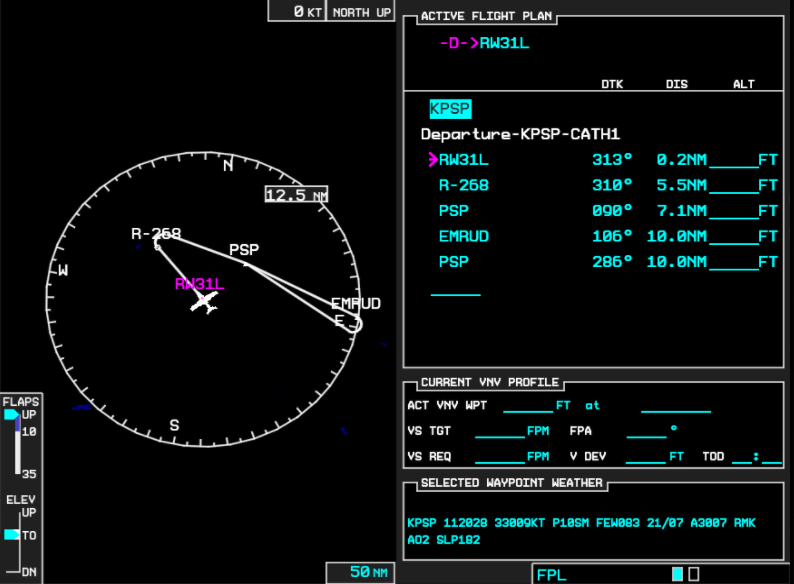Select the PSP waypoint with 090° DTK
Viewport: 794px width, 584px height.
coord(454,211)
